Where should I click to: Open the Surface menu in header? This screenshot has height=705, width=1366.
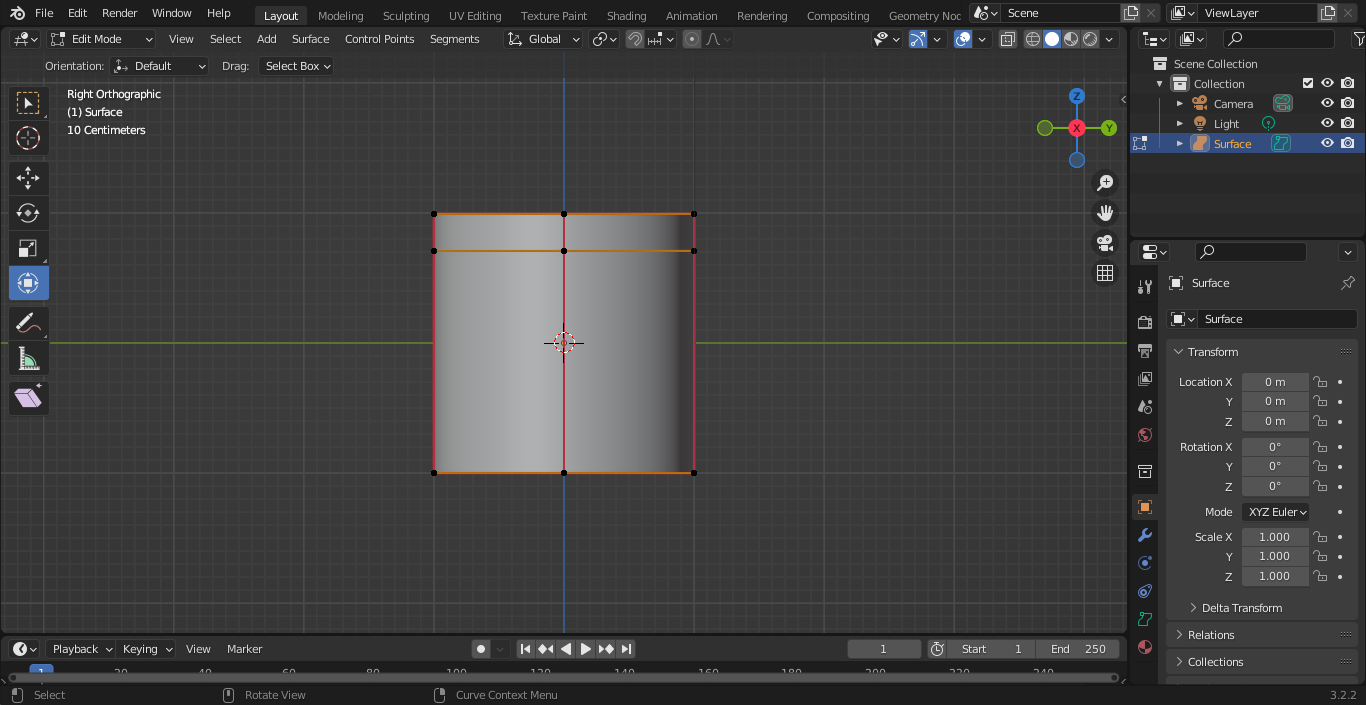(310, 39)
